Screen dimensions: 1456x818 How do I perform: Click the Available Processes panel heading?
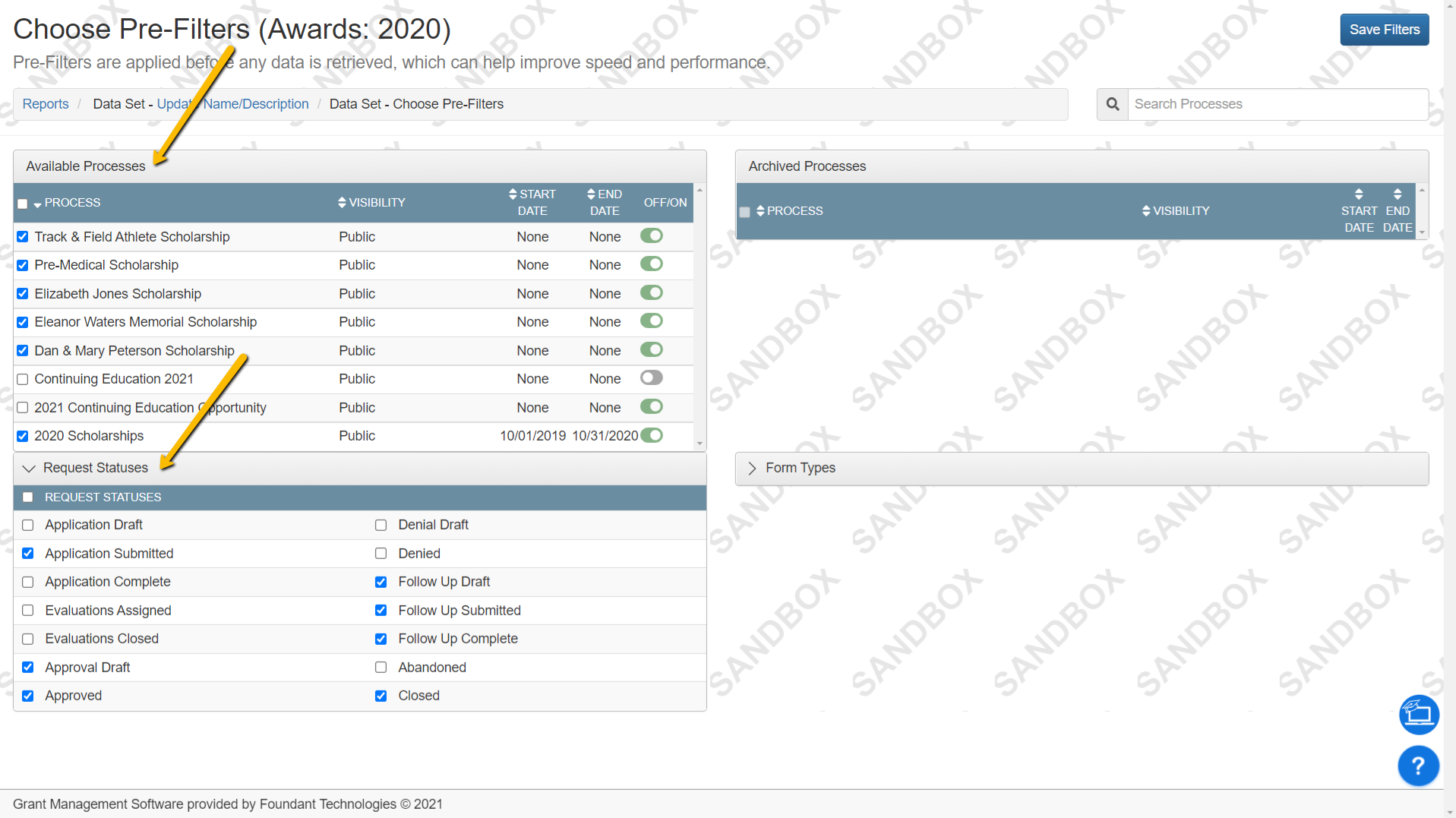tap(86, 166)
